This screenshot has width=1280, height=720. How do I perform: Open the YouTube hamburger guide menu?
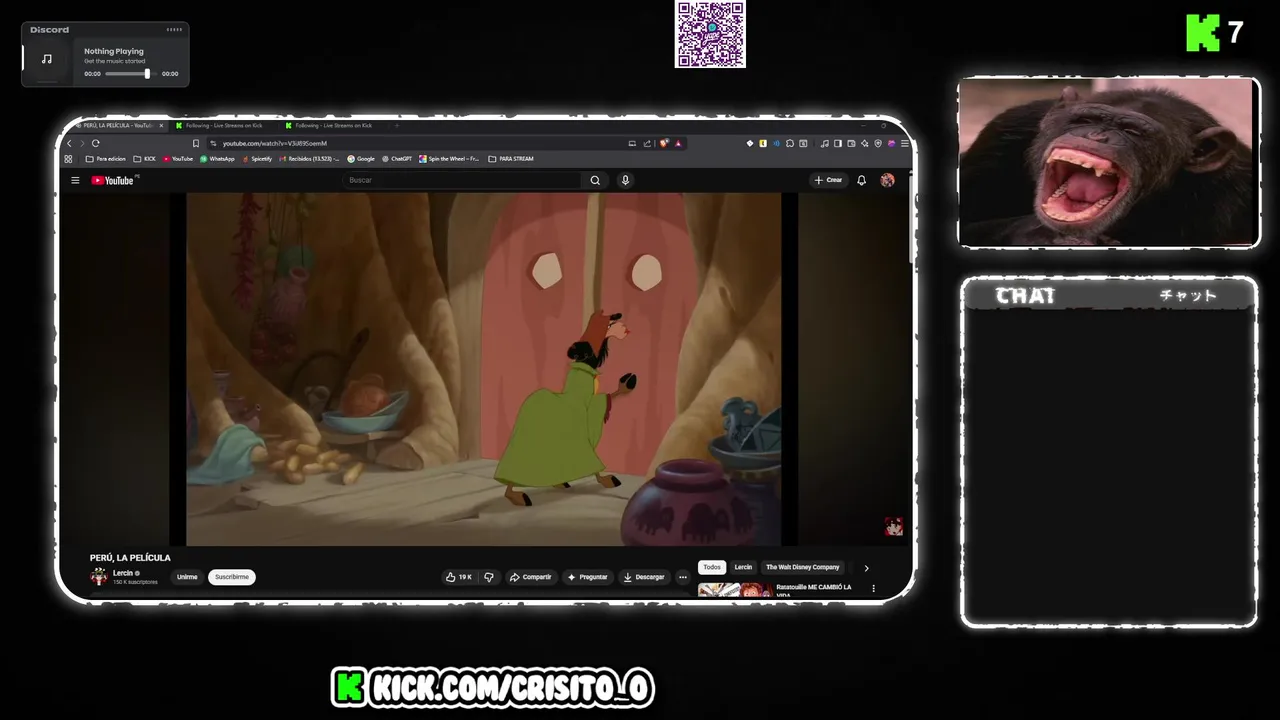point(75,180)
